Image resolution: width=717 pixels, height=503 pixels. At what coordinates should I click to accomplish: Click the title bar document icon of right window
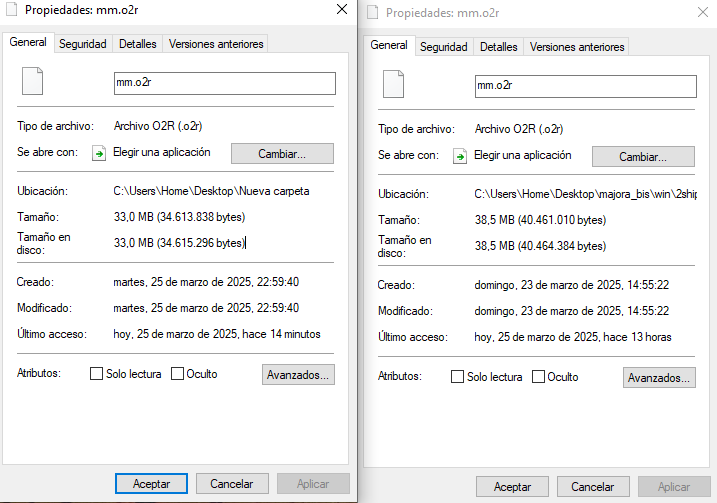coord(373,12)
